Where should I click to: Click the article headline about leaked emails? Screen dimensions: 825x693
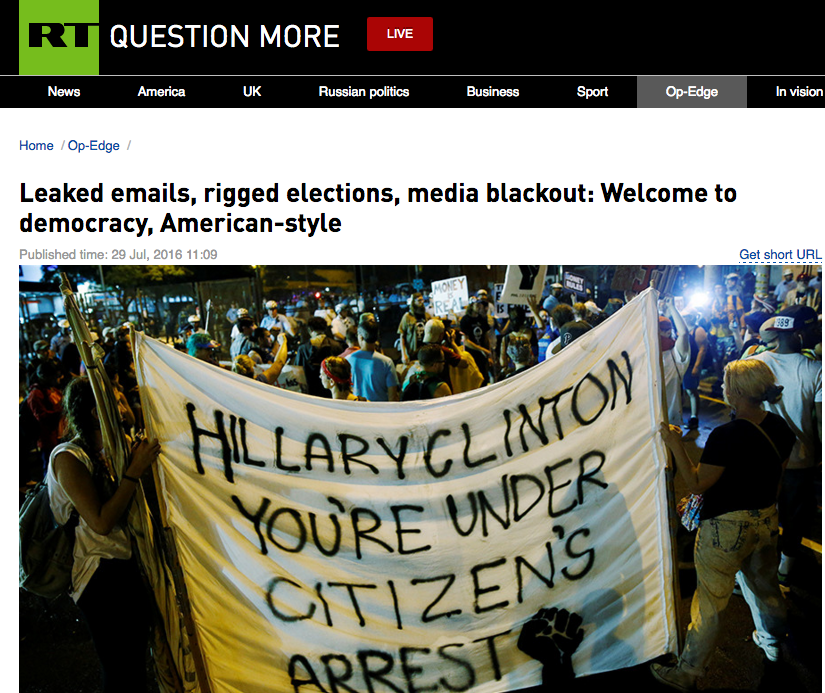378,208
